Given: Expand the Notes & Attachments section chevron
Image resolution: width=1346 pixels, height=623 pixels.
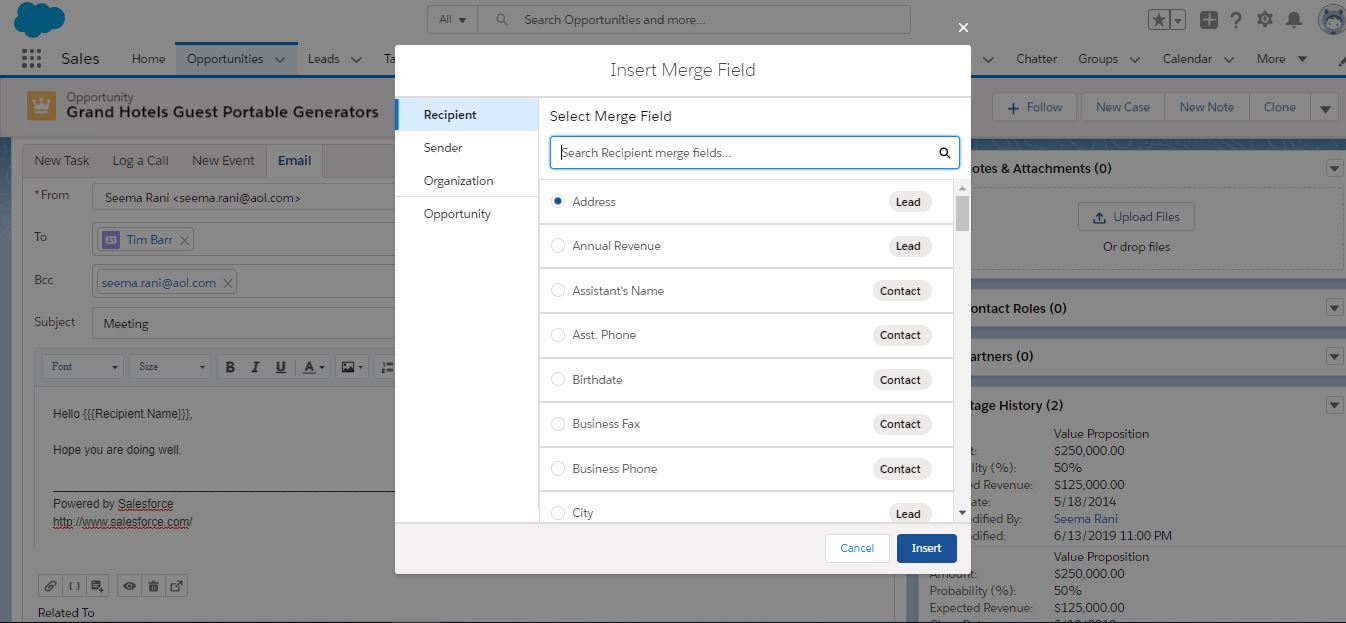Looking at the screenshot, I should 1334,168.
